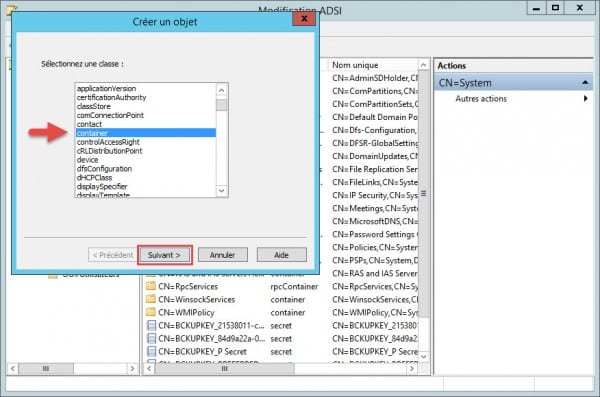Click CN=AdminSDHolder unique name
This screenshot has width=600, height=397.
coord(375,78)
